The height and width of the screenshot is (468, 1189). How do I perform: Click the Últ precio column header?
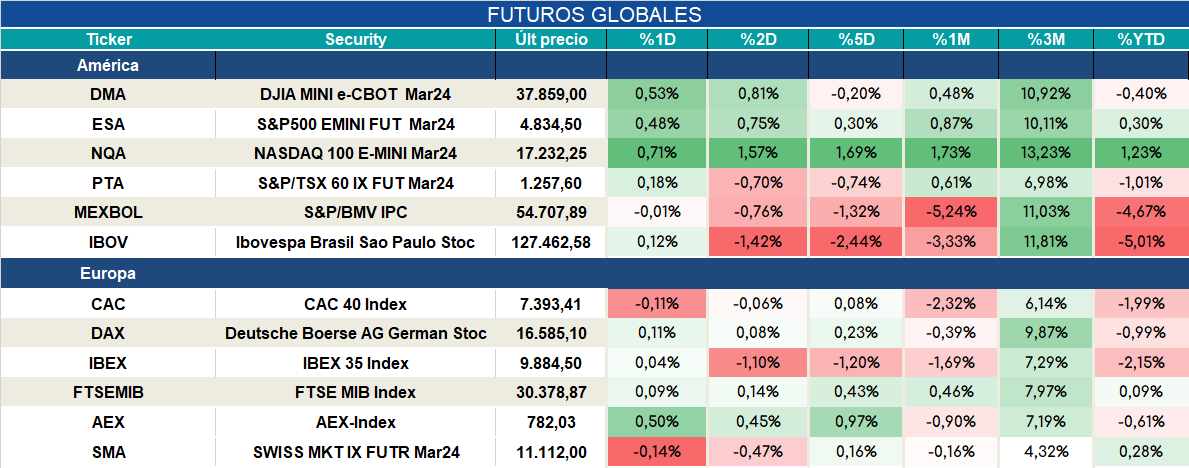551,40
